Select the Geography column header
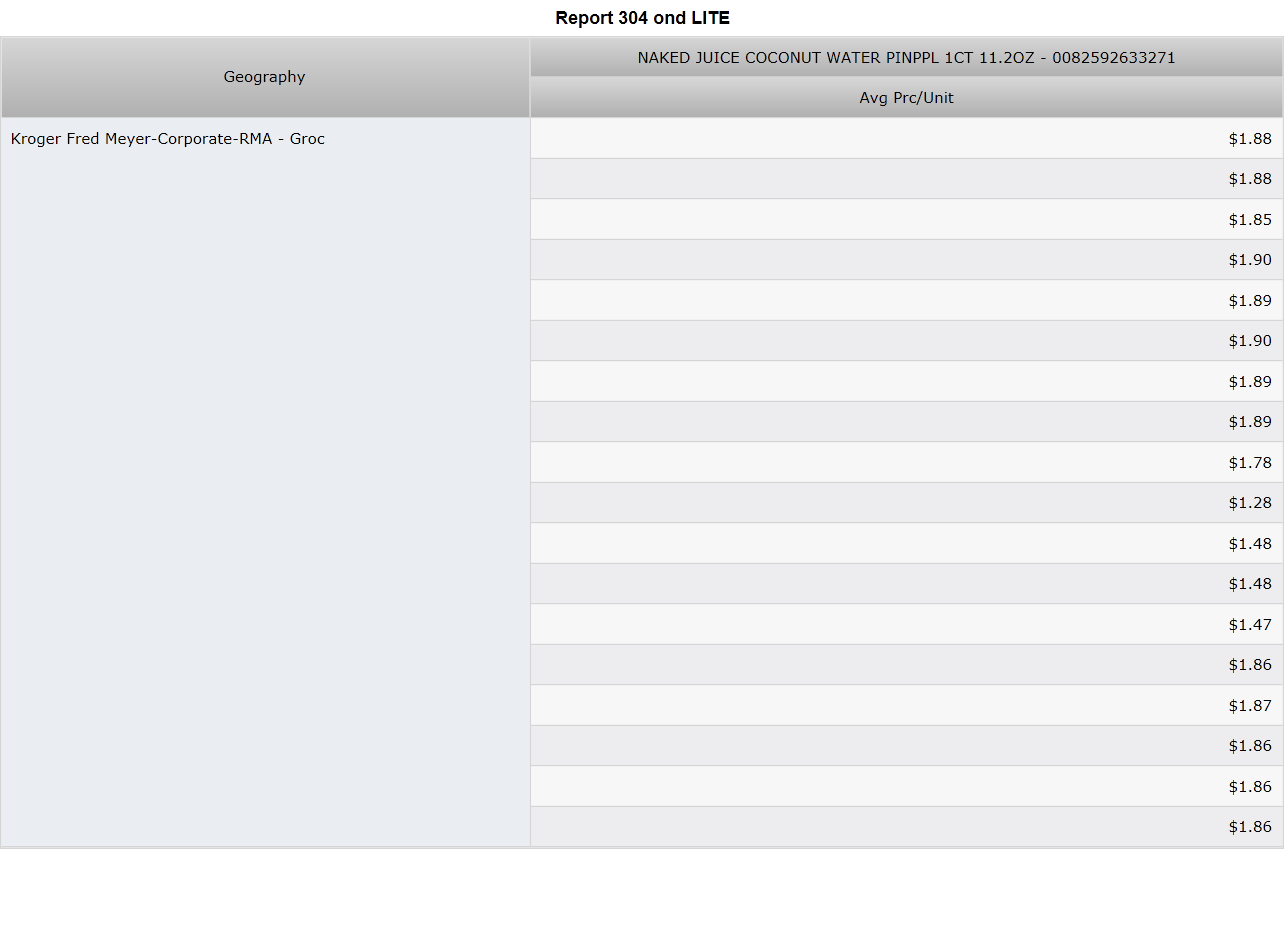The width and height of the screenshot is (1284, 946). (x=265, y=77)
